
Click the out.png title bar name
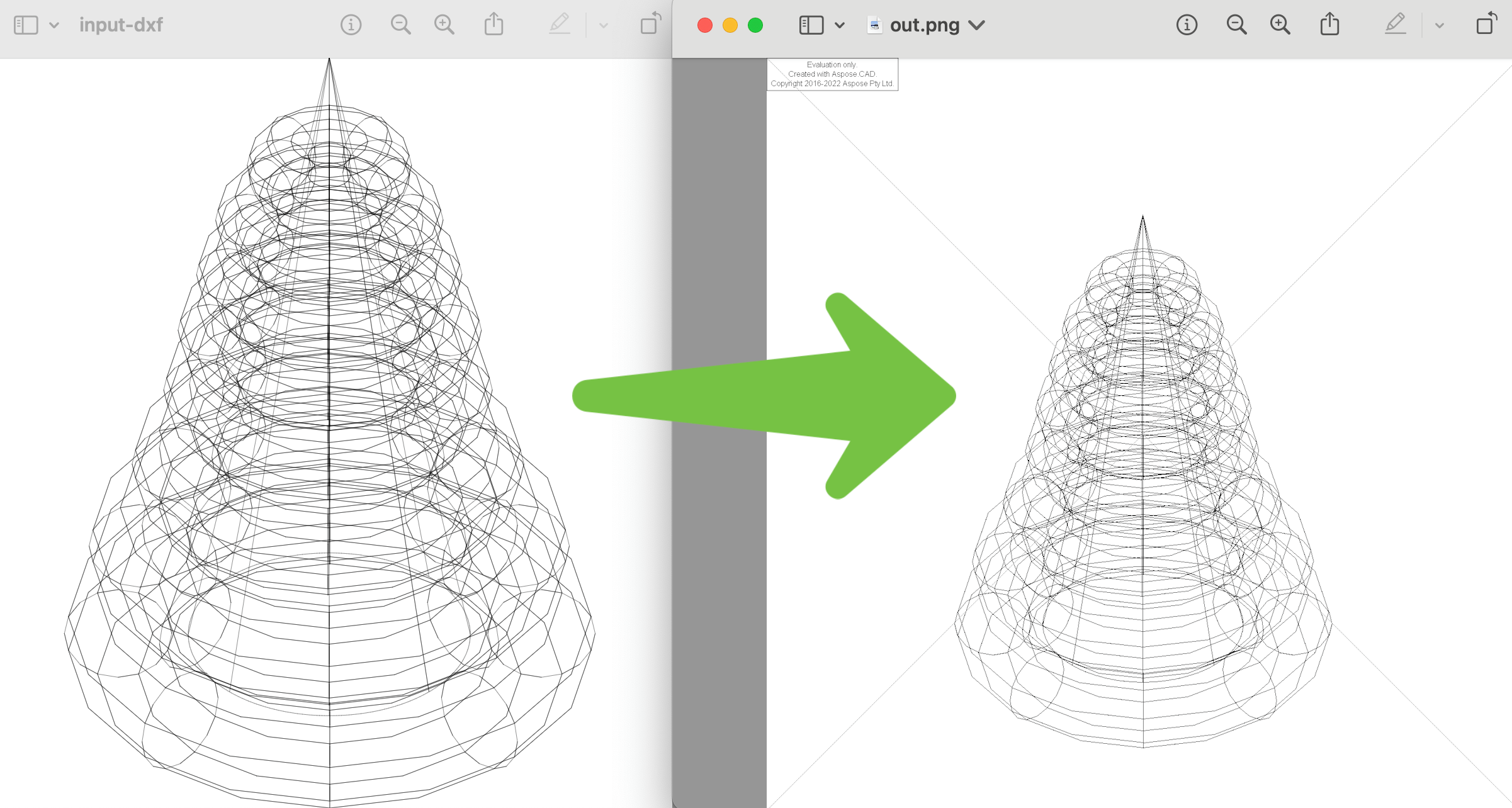(x=924, y=25)
